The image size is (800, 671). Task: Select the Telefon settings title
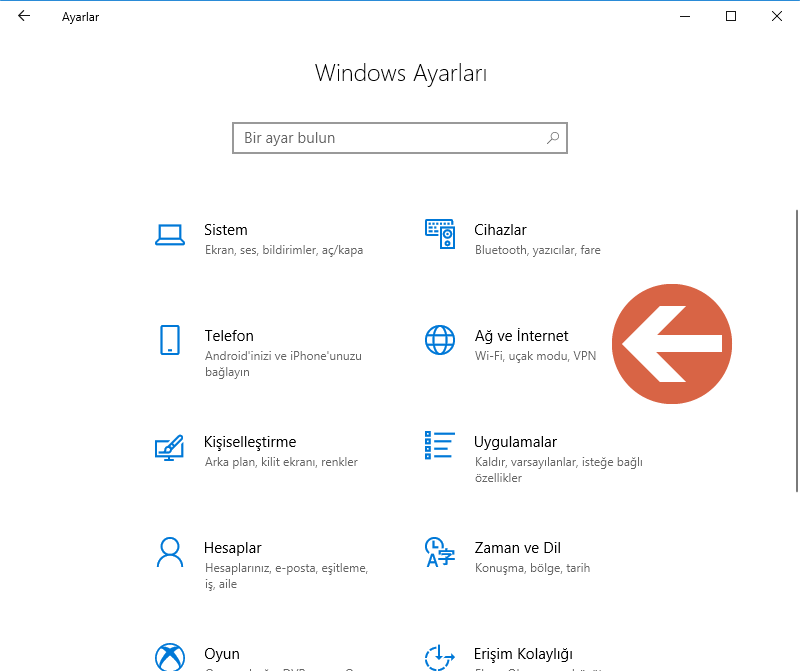(229, 336)
